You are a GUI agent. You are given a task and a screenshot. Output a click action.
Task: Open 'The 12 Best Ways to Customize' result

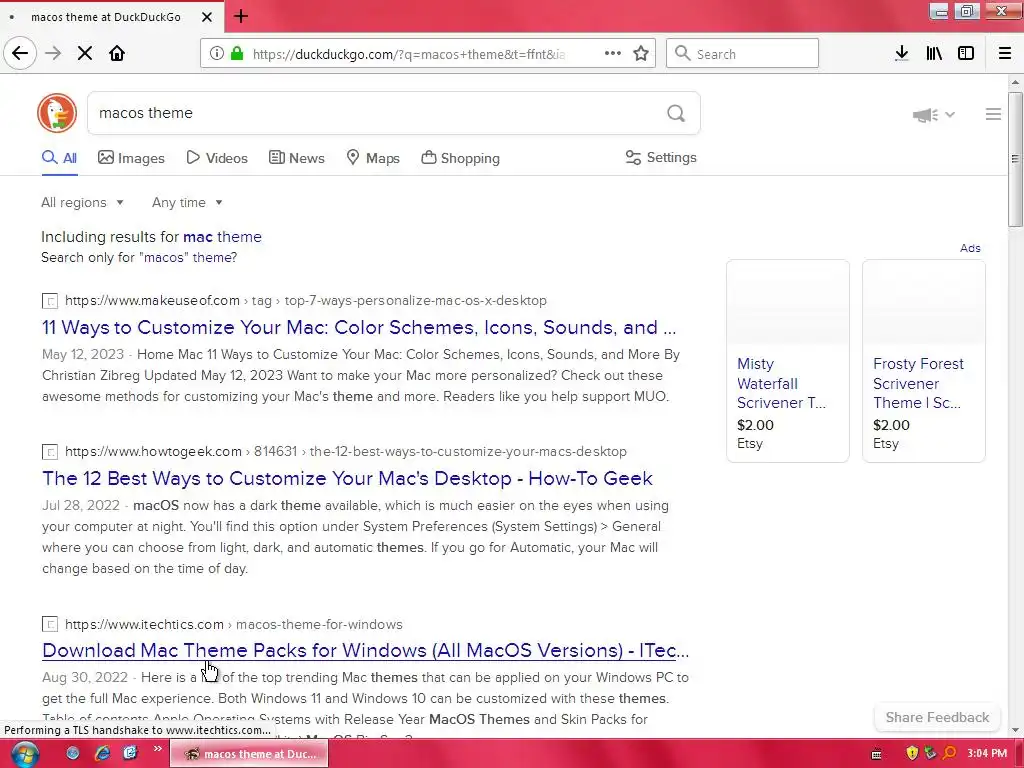pos(347,478)
